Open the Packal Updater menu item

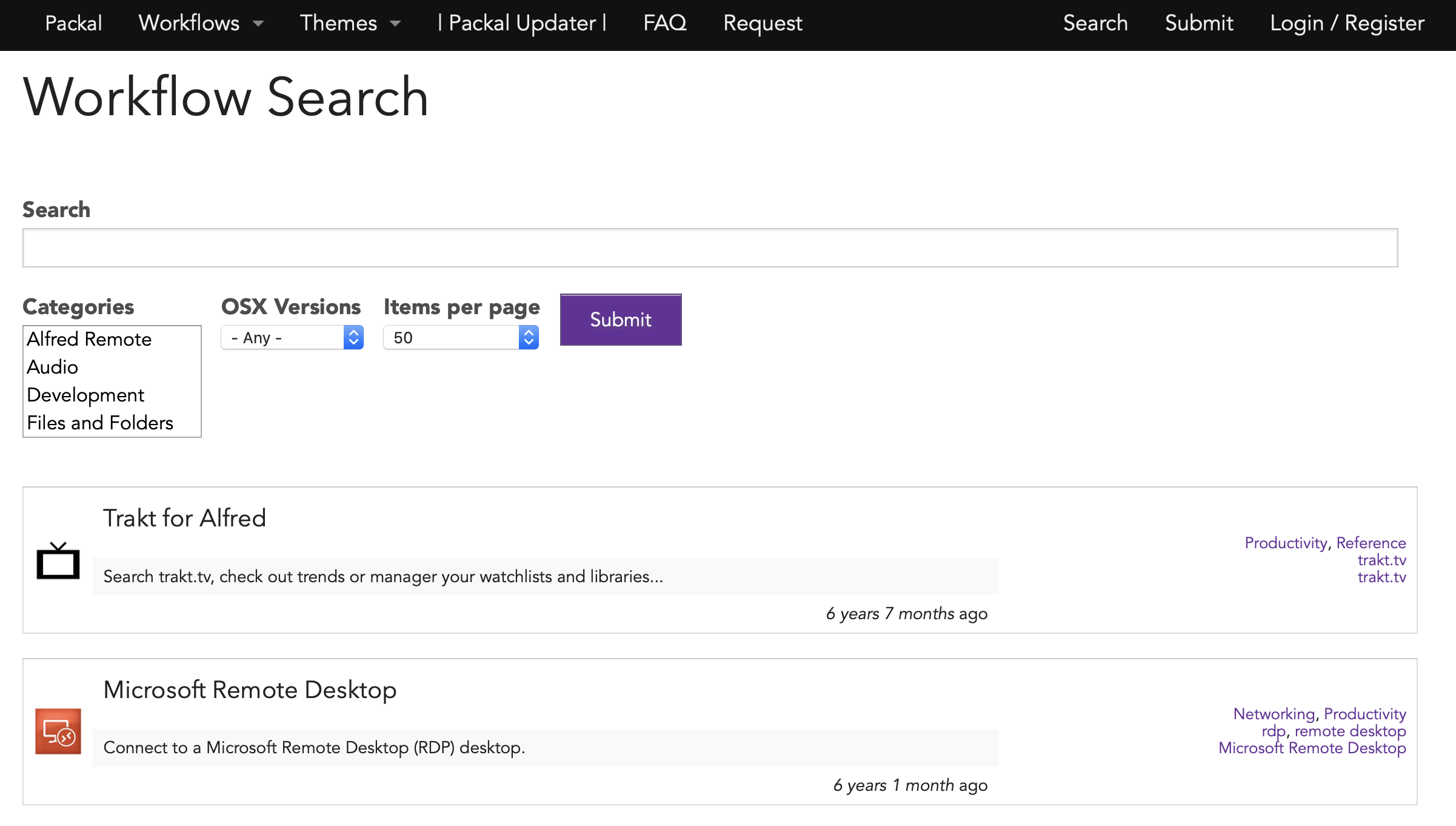click(522, 23)
